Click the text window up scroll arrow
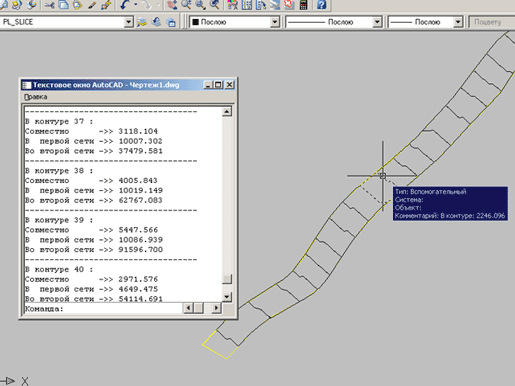 (x=227, y=112)
